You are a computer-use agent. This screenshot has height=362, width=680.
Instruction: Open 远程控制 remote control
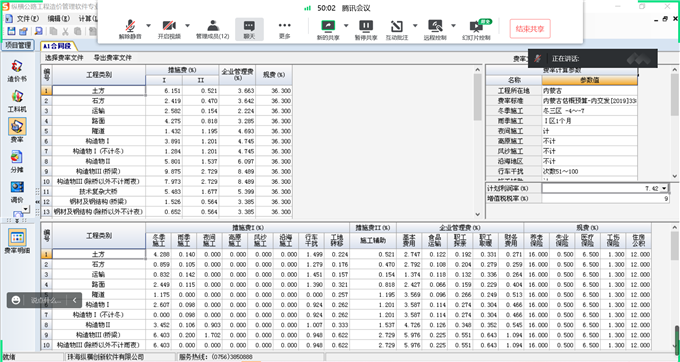coord(435,29)
